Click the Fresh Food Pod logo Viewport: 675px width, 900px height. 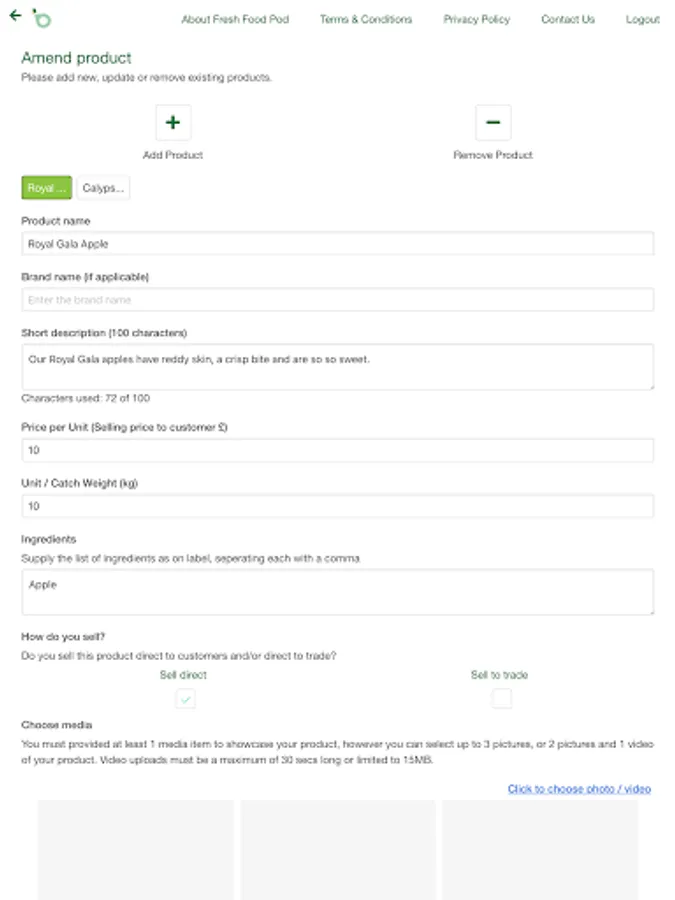pos(41,19)
